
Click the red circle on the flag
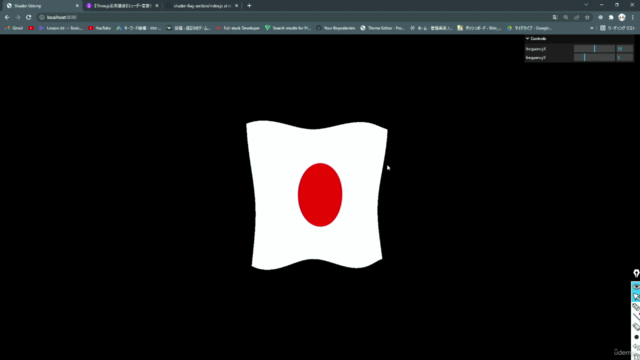click(x=320, y=195)
